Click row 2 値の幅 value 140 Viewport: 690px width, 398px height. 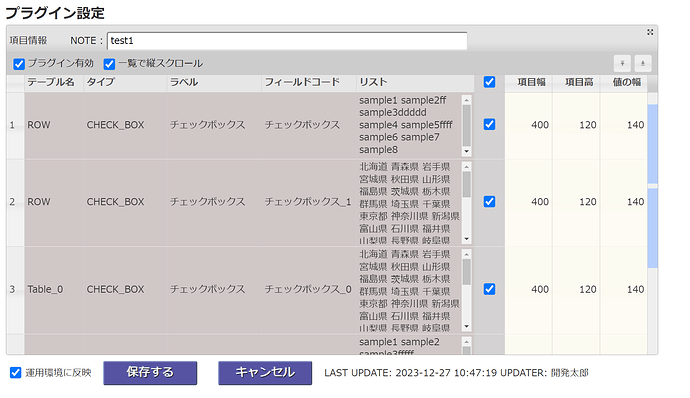(x=624, y=203)
